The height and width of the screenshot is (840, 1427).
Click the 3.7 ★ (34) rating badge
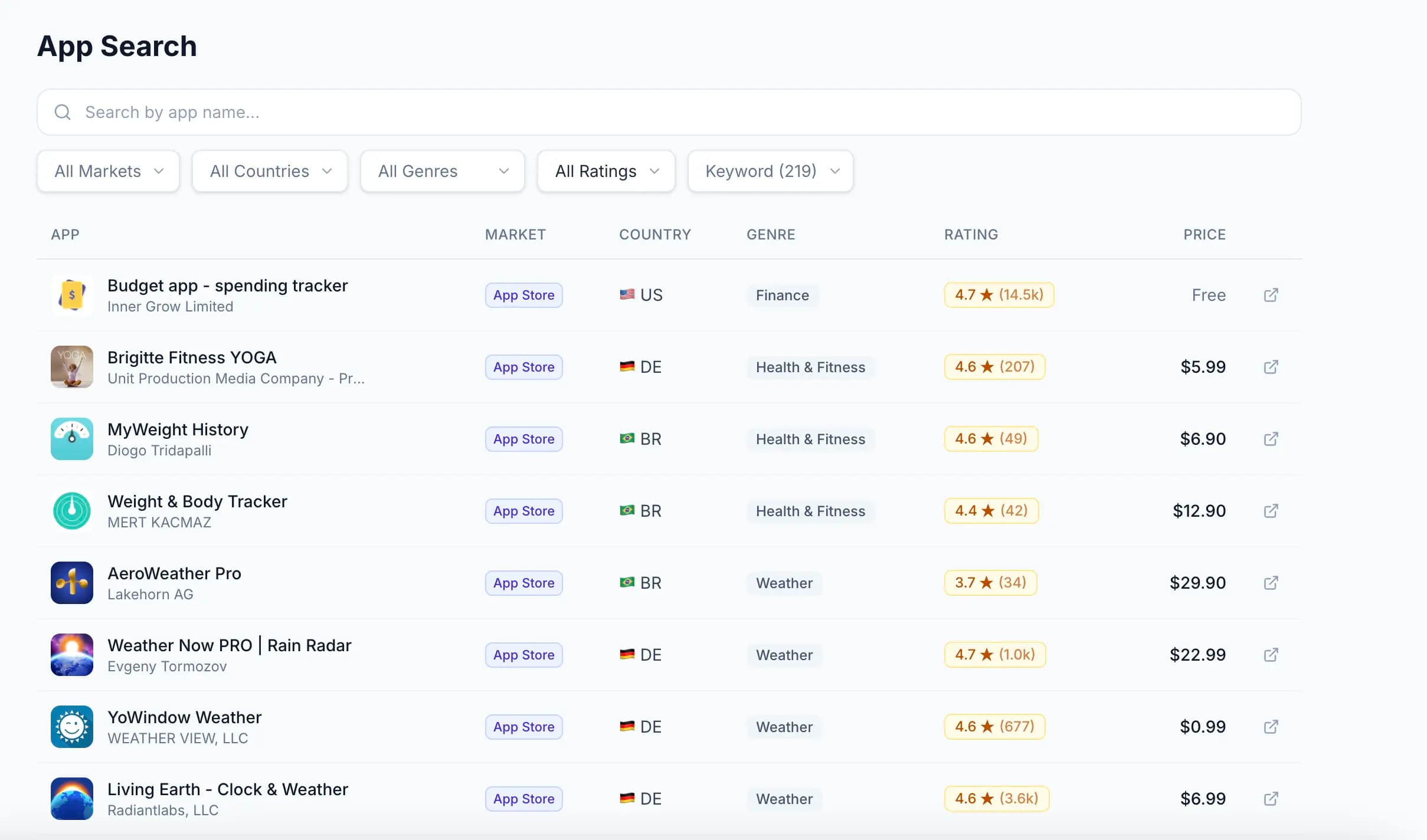pyautogui.click(x=990, y=583)
